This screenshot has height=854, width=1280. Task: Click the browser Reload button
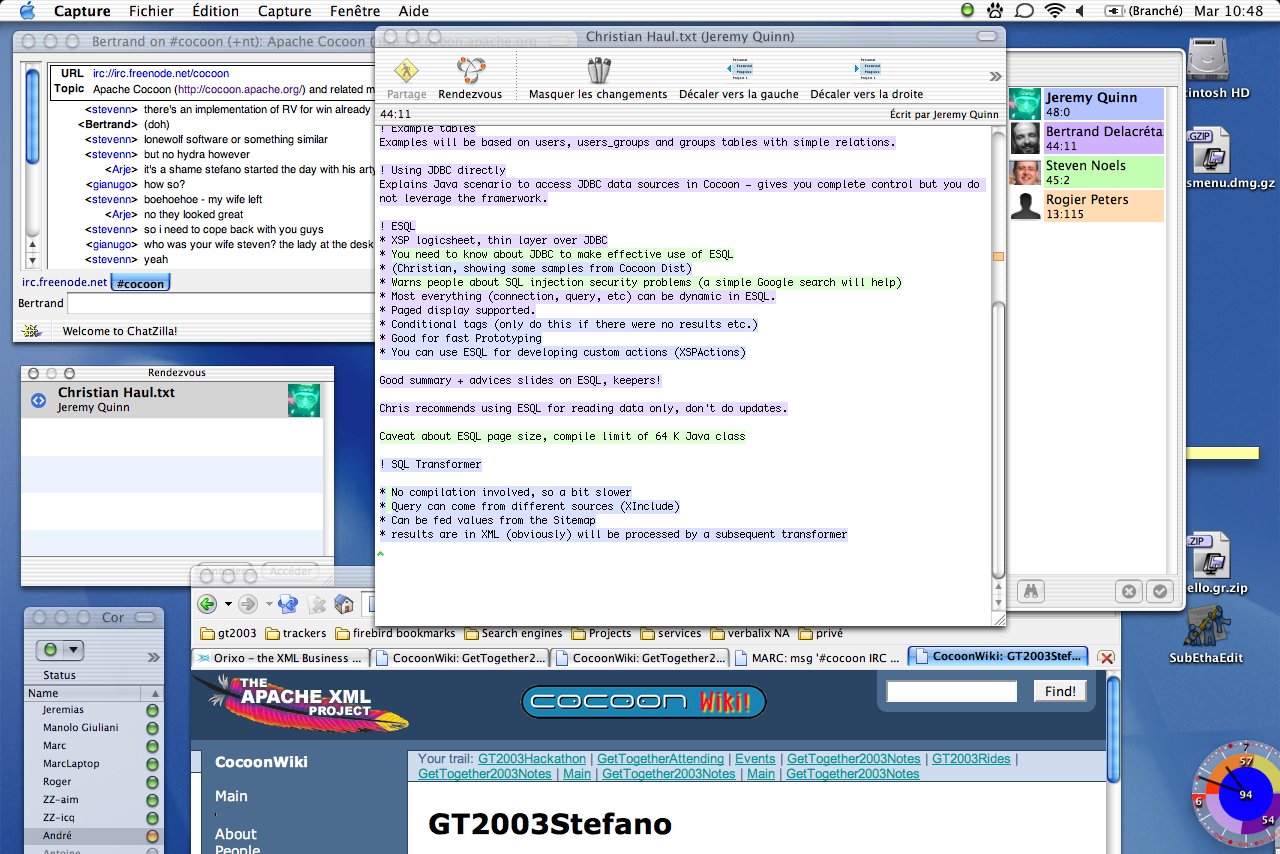[x=289, y=604]
